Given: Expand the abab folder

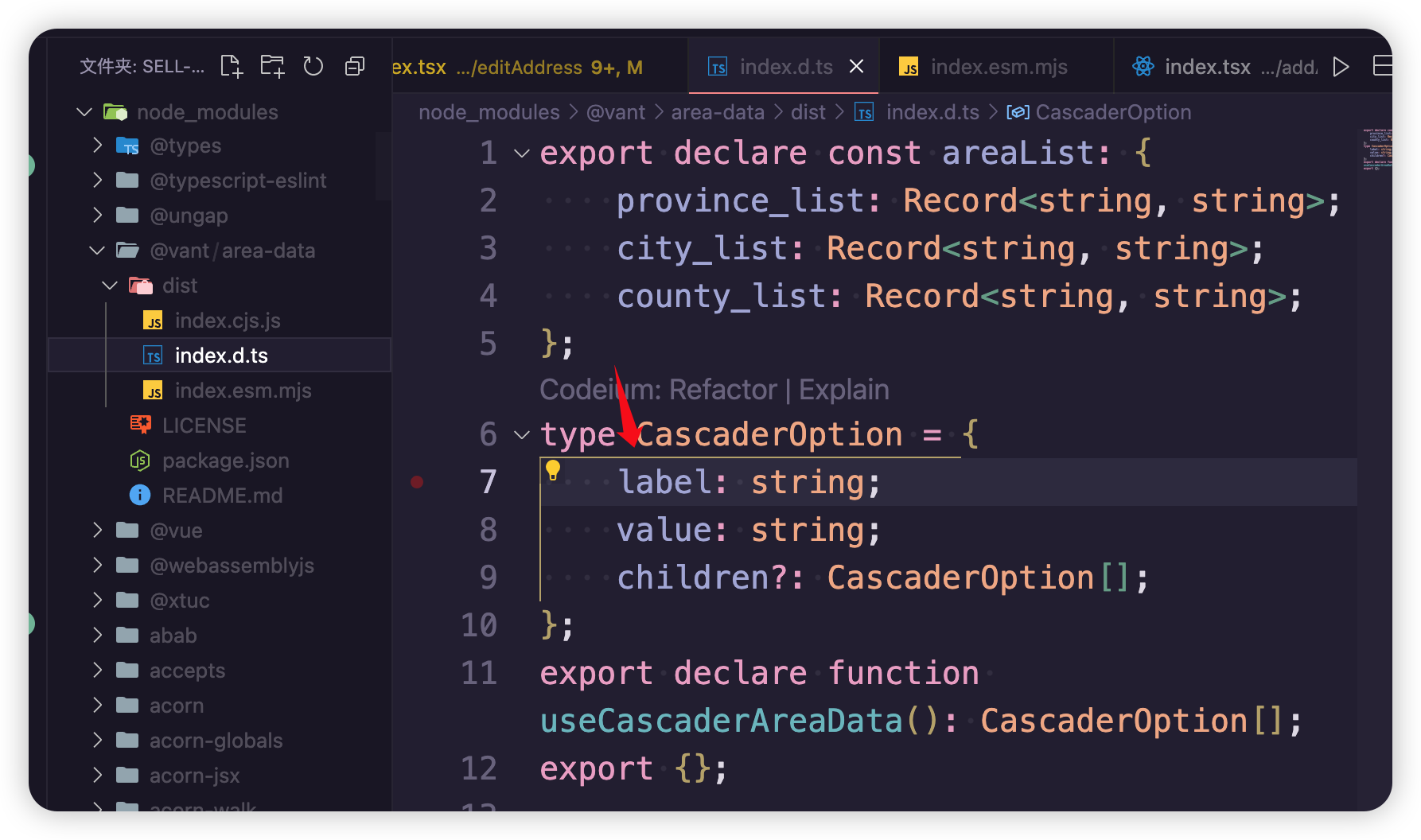Looking at the screenshot, I should coord(220,636).
